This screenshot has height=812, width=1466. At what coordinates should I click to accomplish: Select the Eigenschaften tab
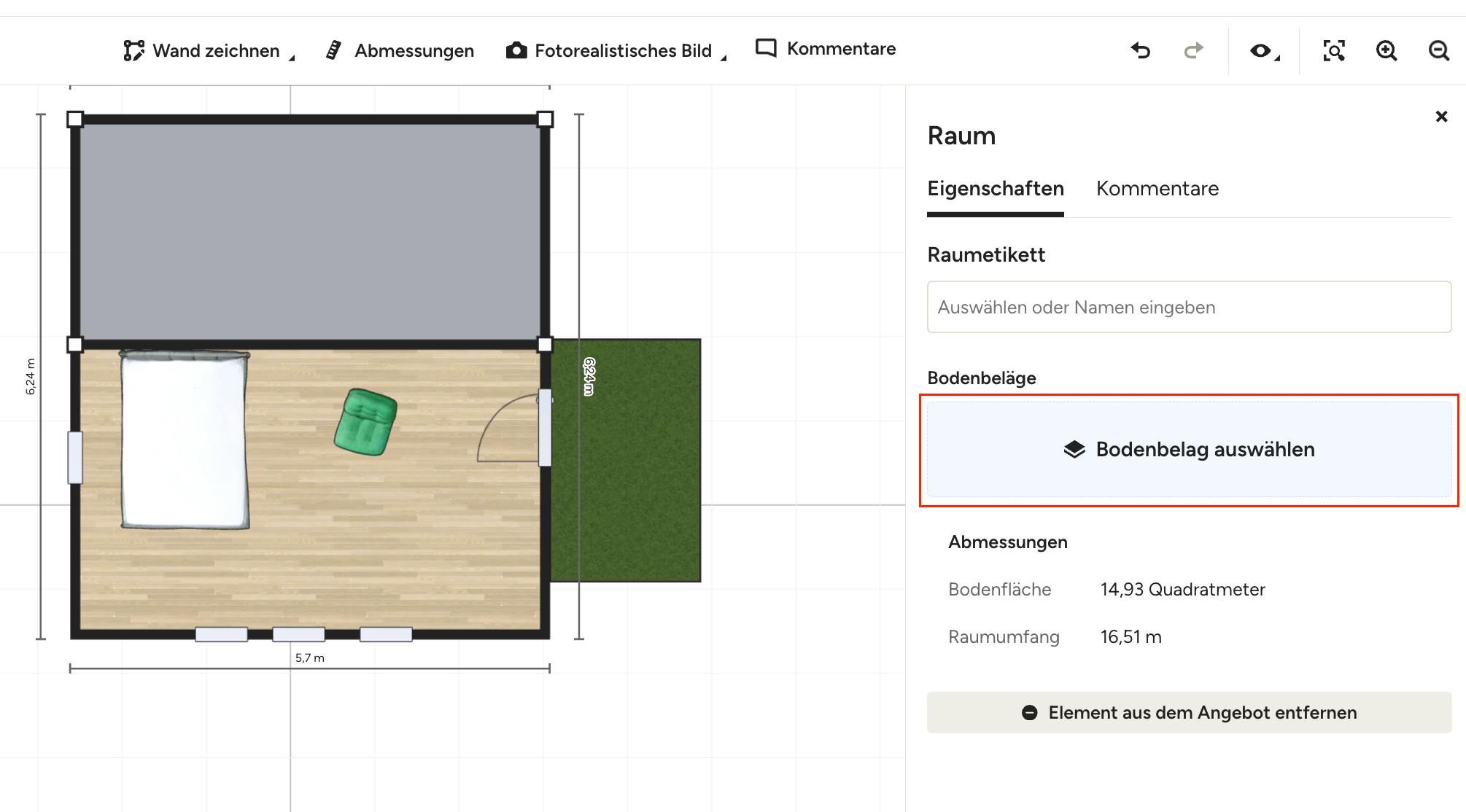[x=995, y=189]
